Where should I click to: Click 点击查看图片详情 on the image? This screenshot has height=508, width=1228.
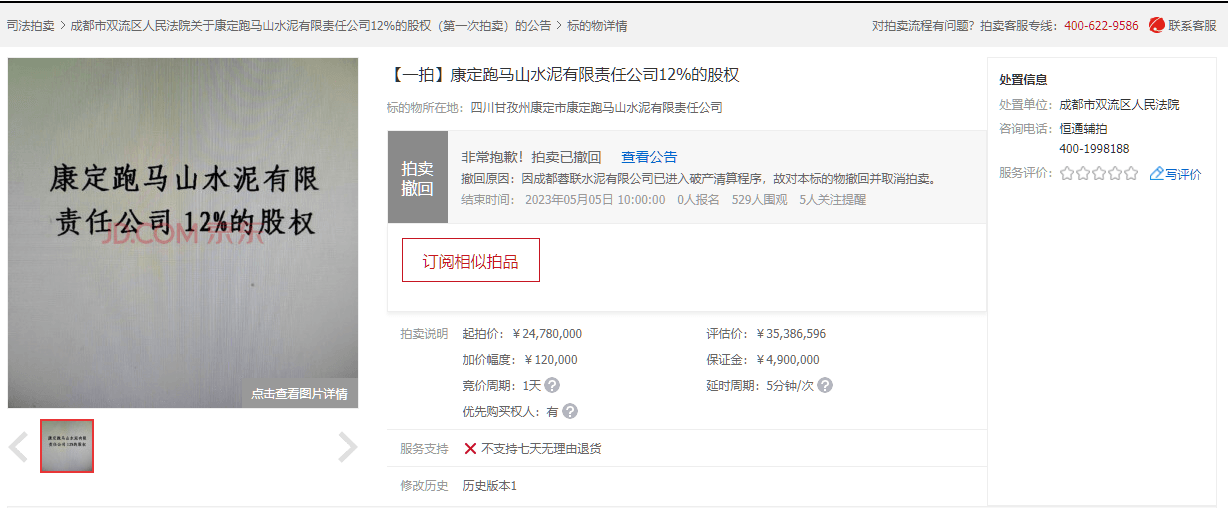(x=299, y=394)
